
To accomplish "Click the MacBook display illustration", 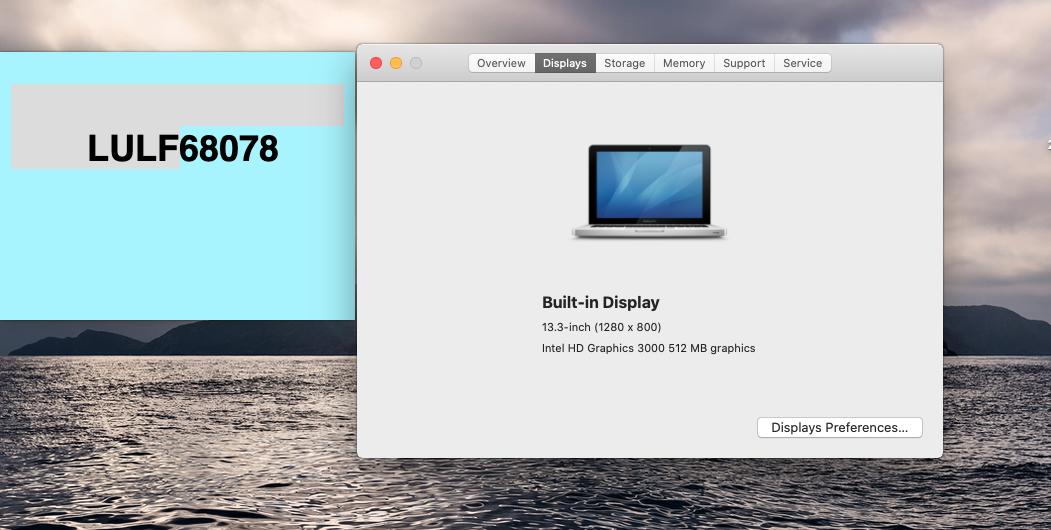I will [649, 192].
